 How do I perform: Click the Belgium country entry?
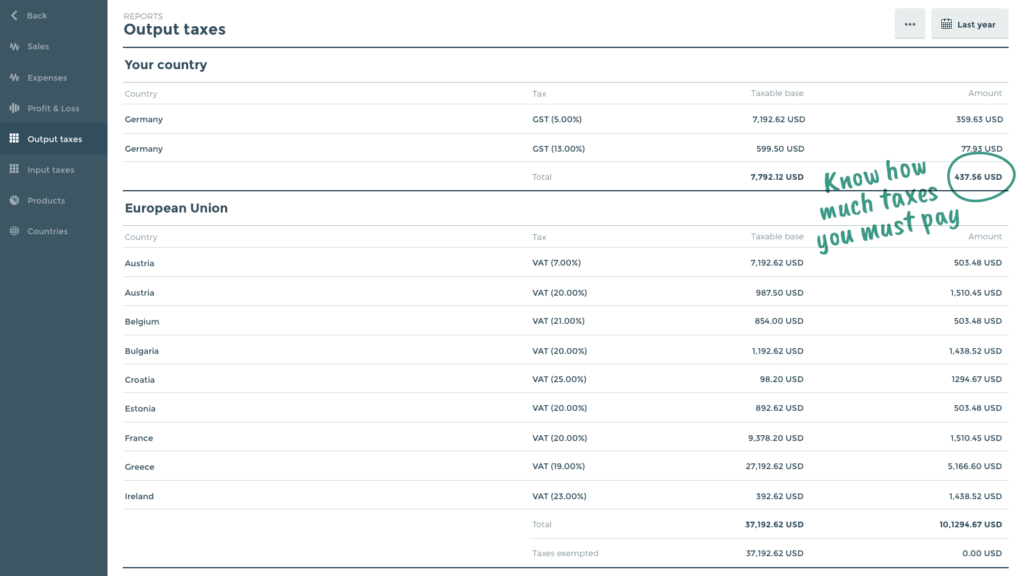[141, 322]
